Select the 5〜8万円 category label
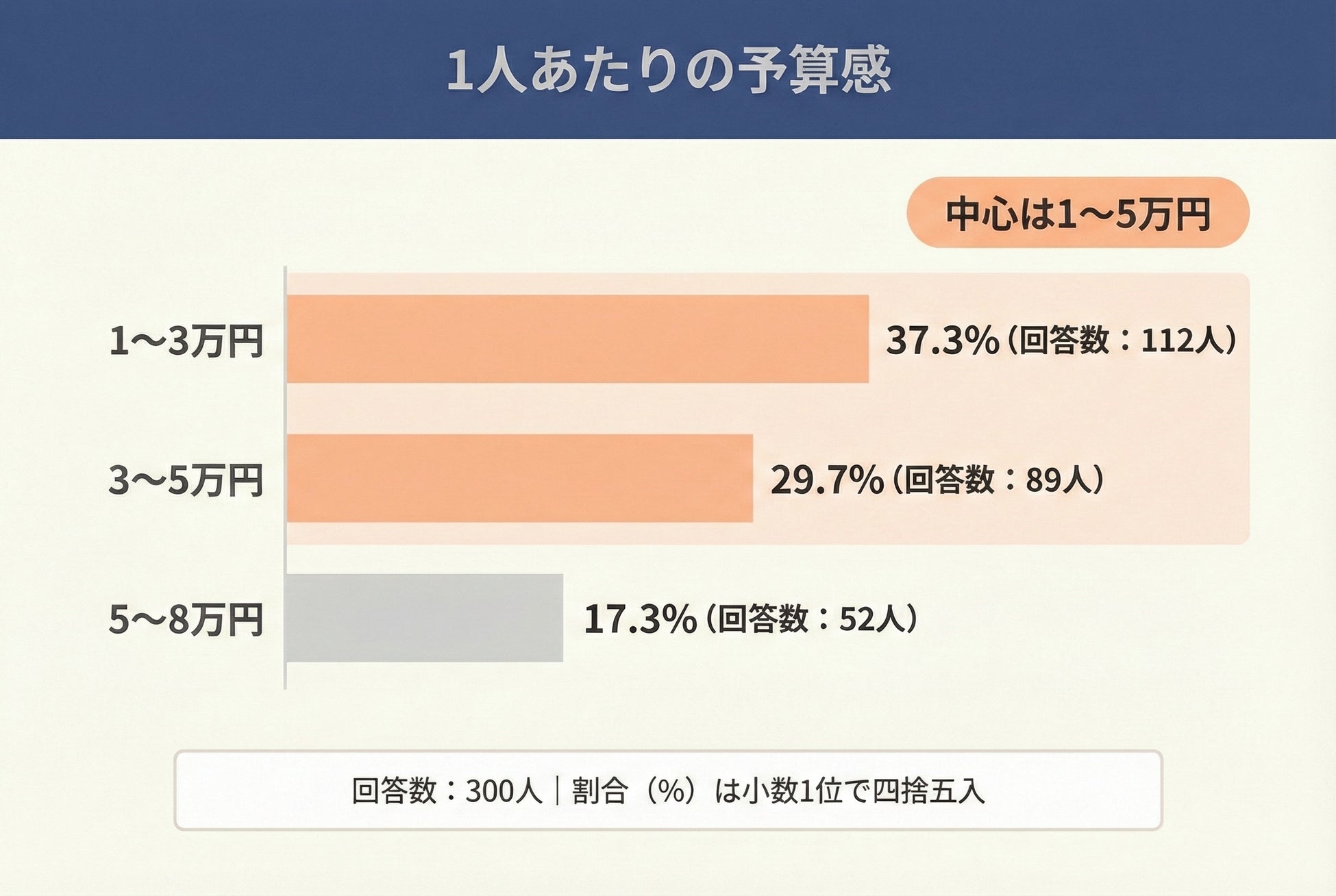This screenshot has width=1336, height=896. click(186, 619)
